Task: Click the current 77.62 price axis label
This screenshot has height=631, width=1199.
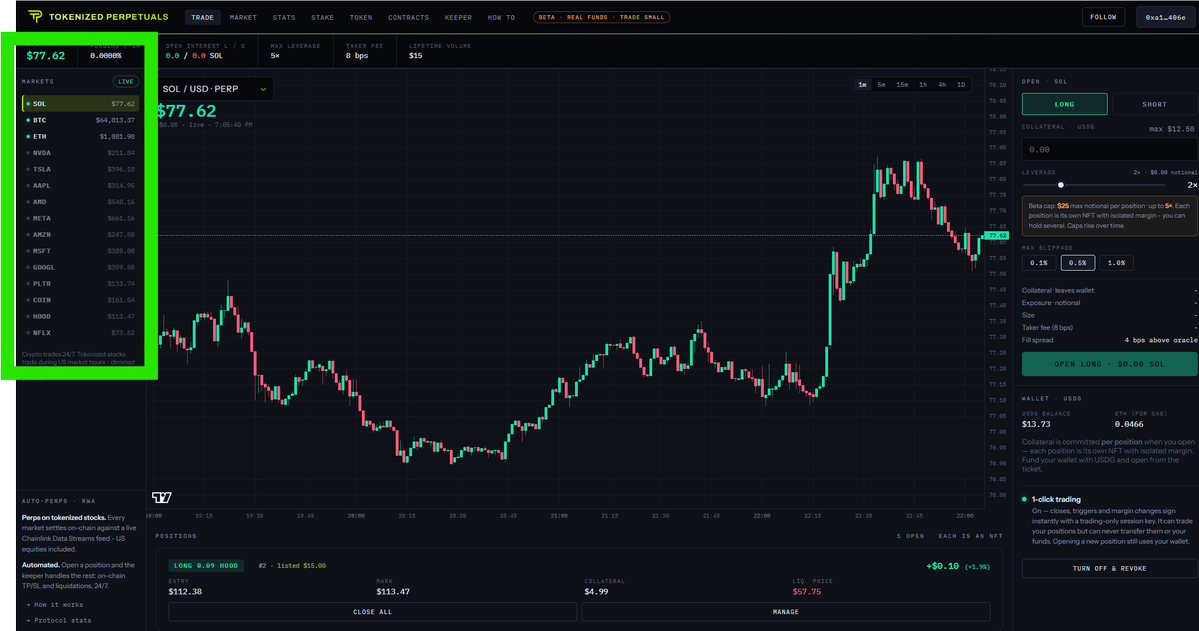Action: pos(997,236)
